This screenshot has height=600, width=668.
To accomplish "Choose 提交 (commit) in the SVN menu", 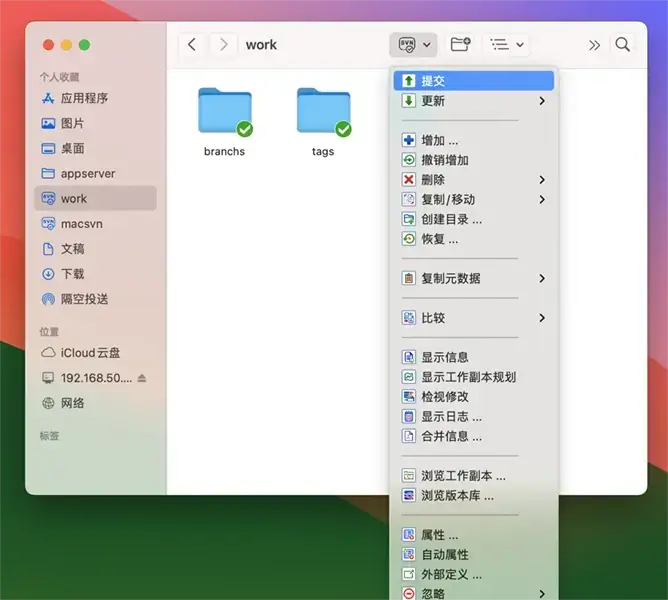I will pyautogui.click(x=474, y=81).
